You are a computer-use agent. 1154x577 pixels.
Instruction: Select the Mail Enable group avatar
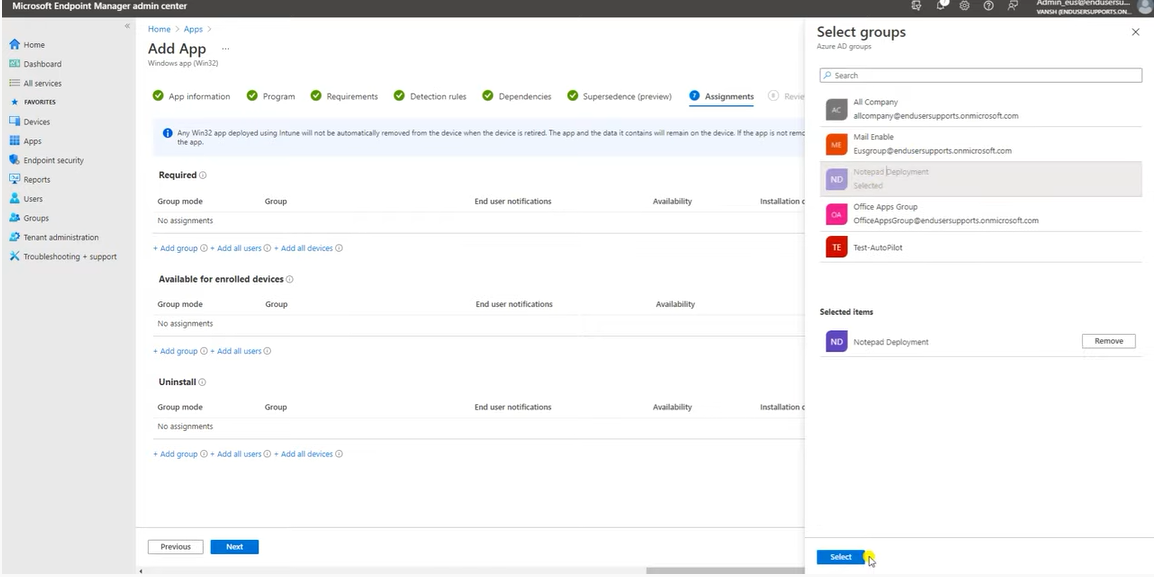point(836,144)
